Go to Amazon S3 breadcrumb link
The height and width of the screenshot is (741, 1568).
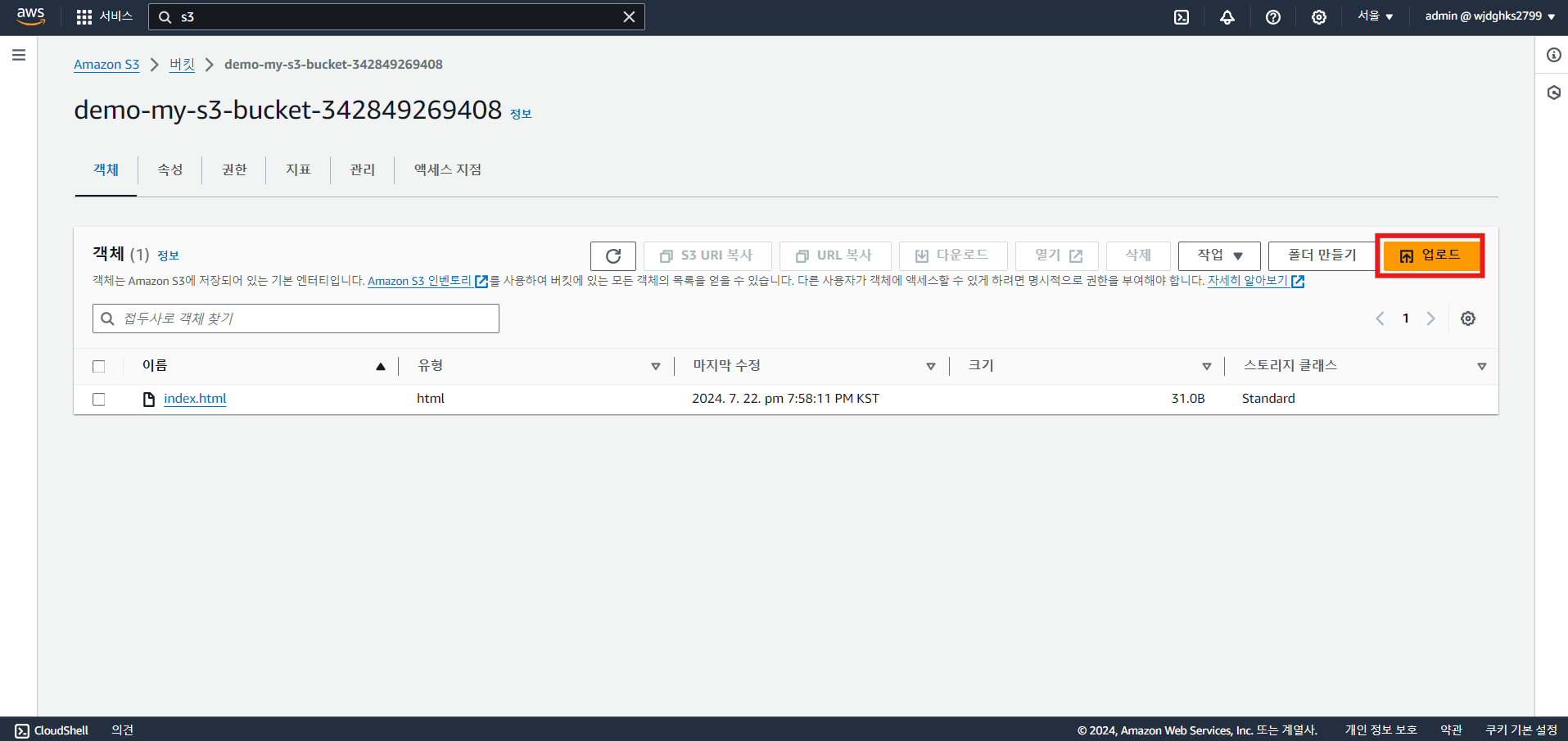click(x=106, y=64)
